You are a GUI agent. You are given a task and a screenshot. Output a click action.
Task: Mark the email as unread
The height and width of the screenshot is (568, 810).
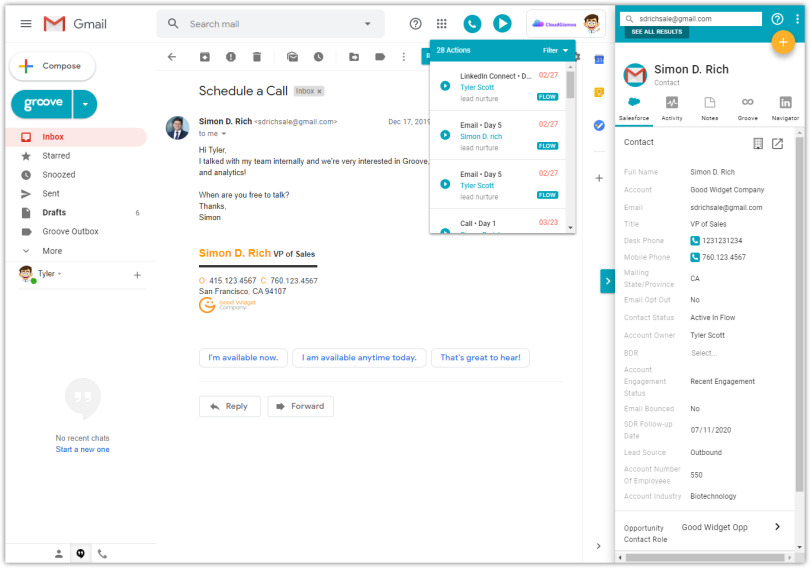pyautogui.click(x=292, y=57)
